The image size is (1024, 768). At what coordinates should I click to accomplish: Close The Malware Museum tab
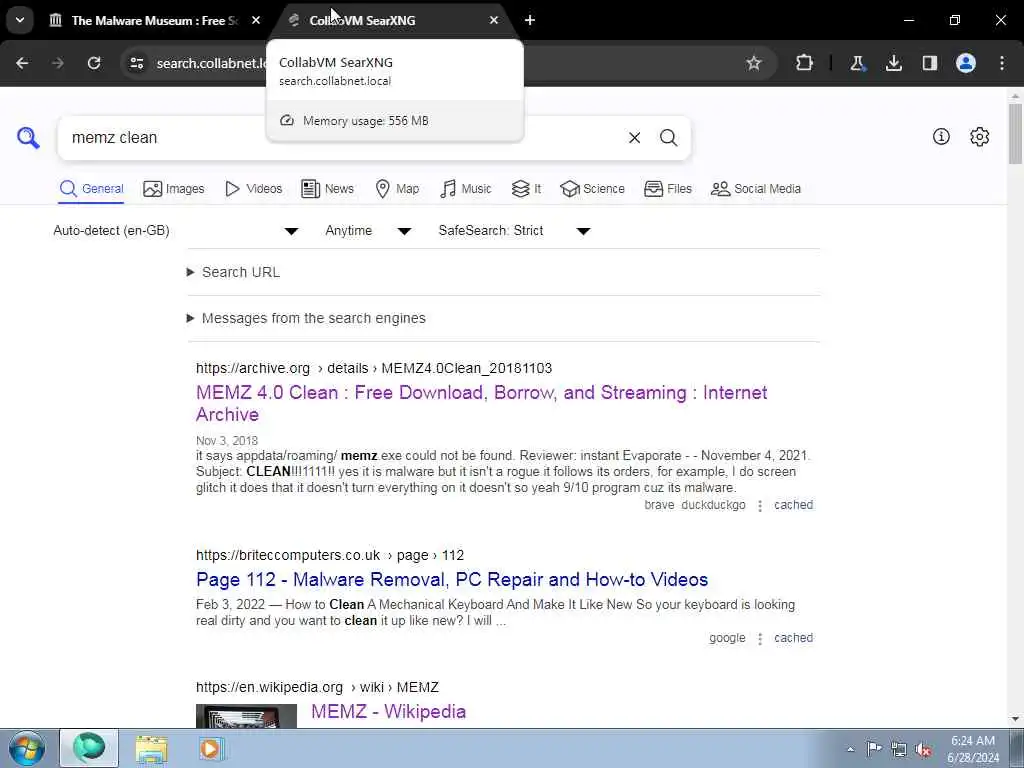[256, 20]
